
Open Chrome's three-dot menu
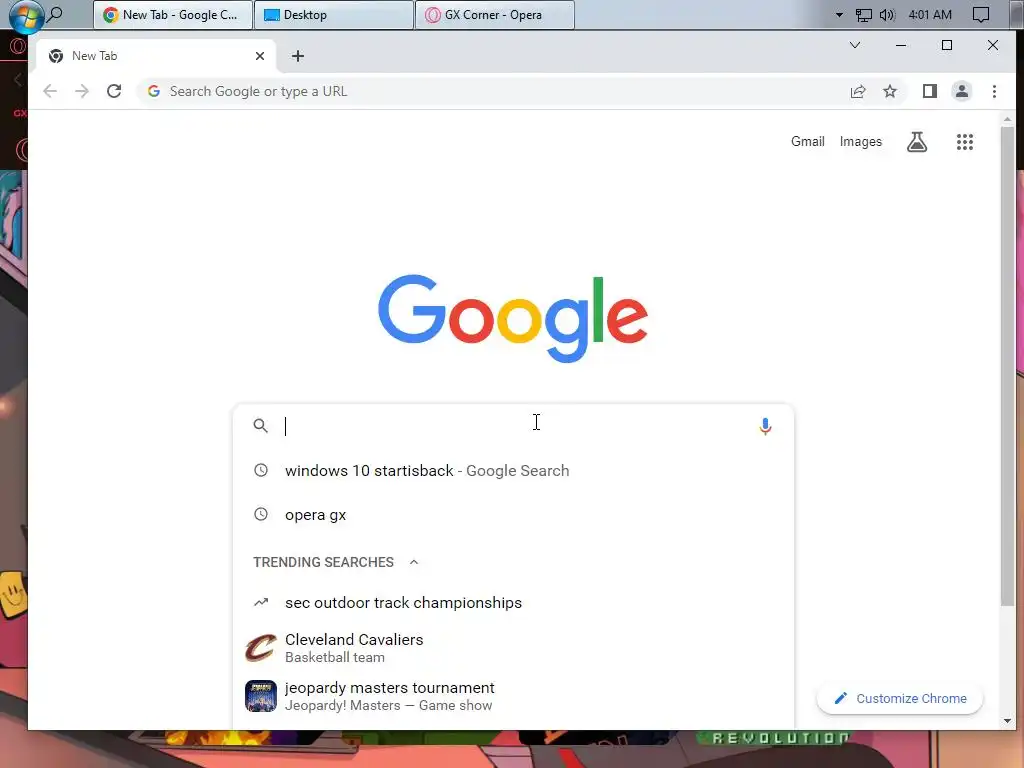995,91
